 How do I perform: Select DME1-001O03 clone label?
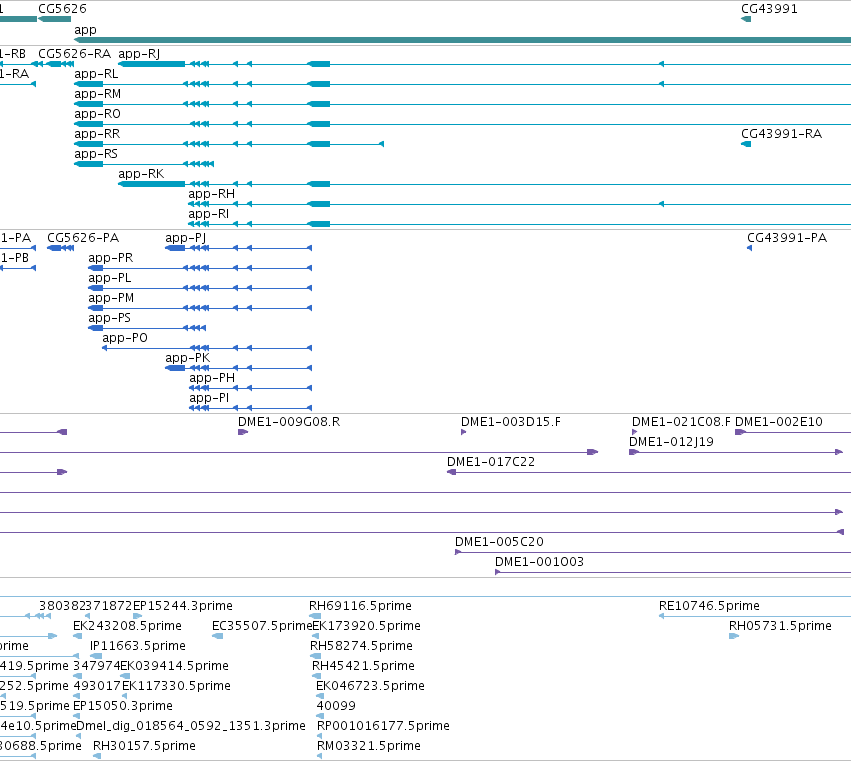539,562
